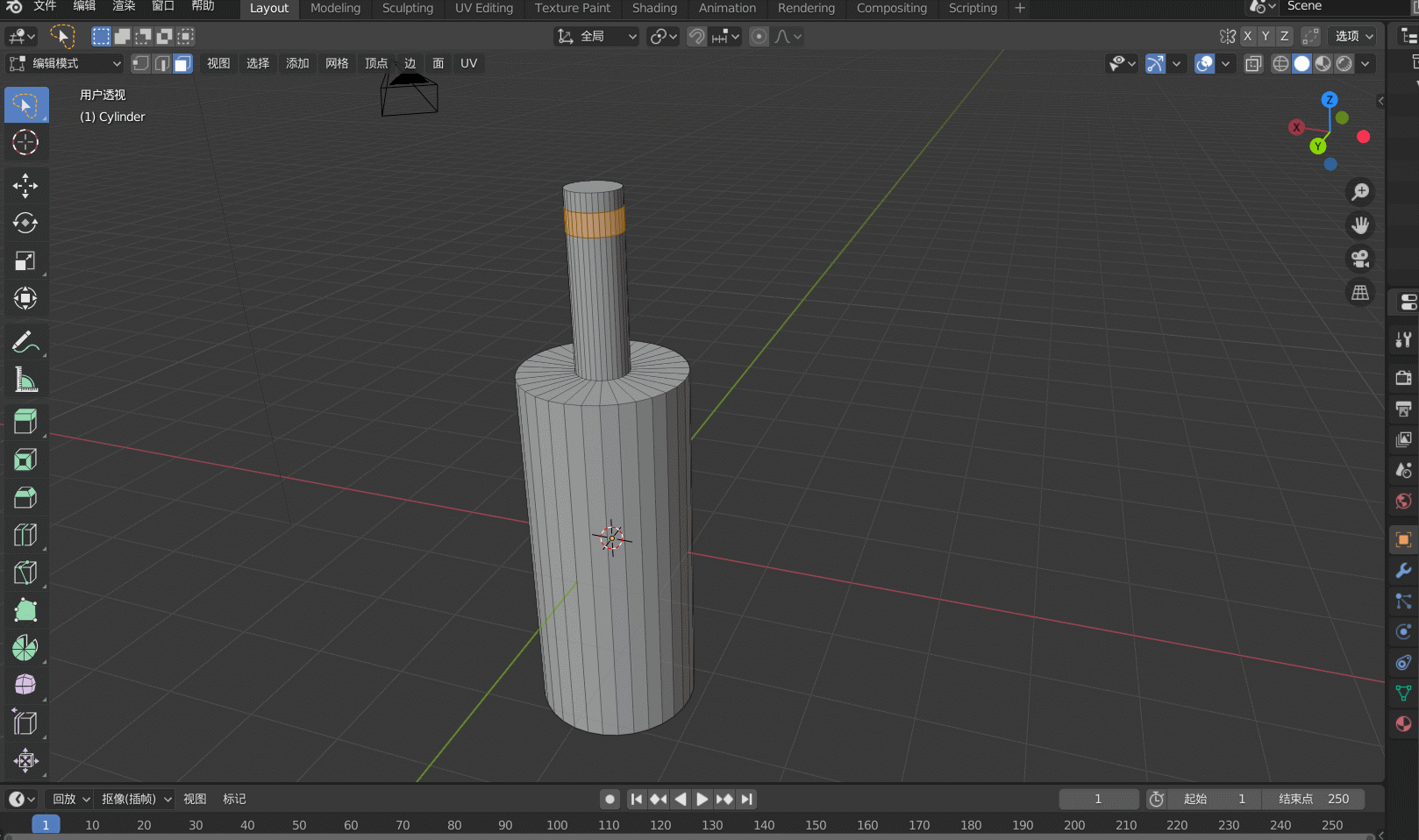Toggle show overlays button
The image size is (1419, 840).
coord(1205,63)
